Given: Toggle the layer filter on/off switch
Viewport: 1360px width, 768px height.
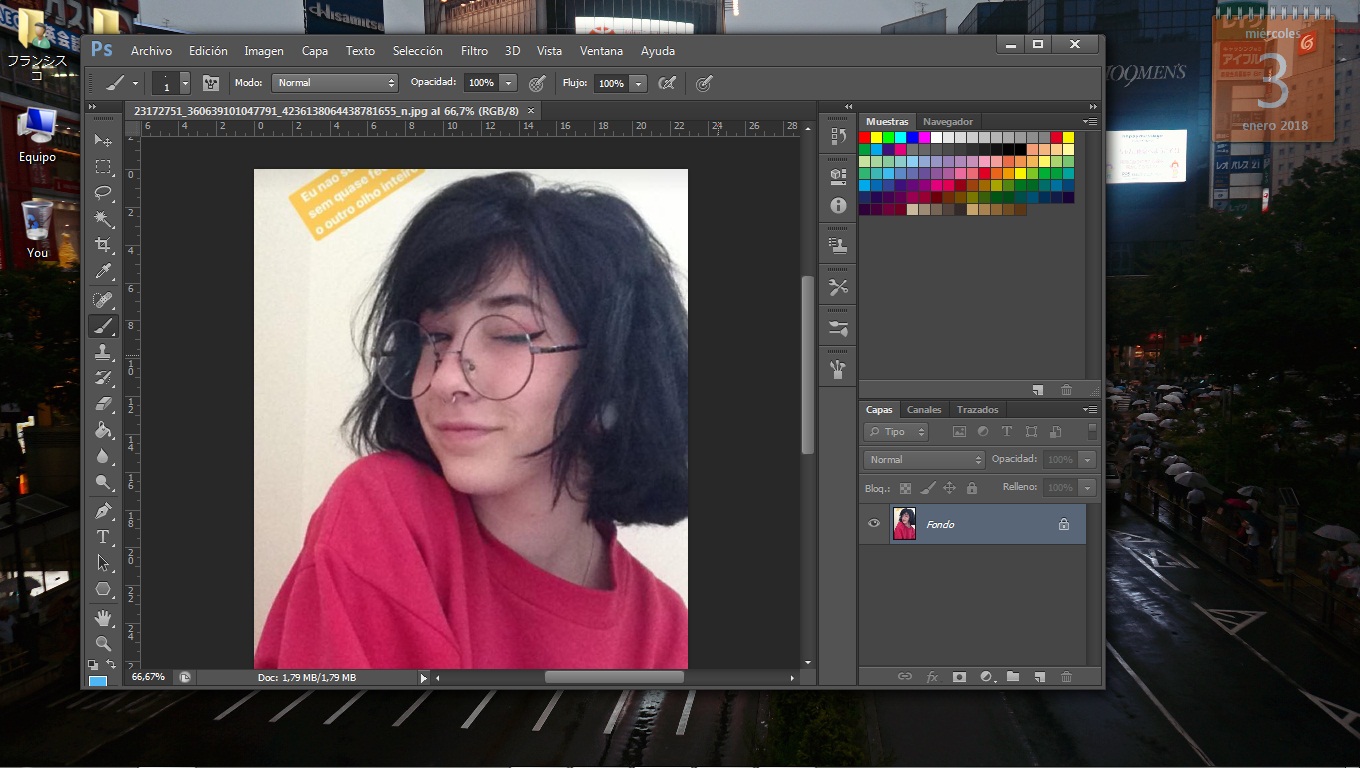Looking at the screenshot, I should coord(1092,432).
